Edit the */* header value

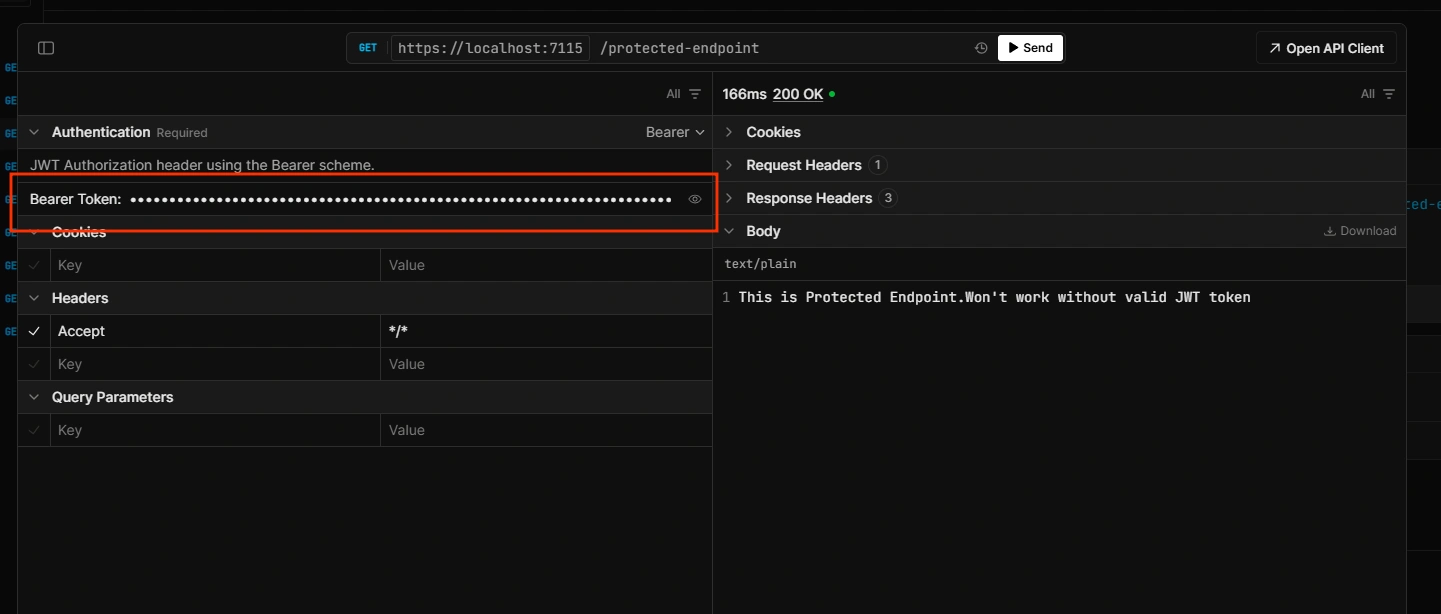pos(546,331)
